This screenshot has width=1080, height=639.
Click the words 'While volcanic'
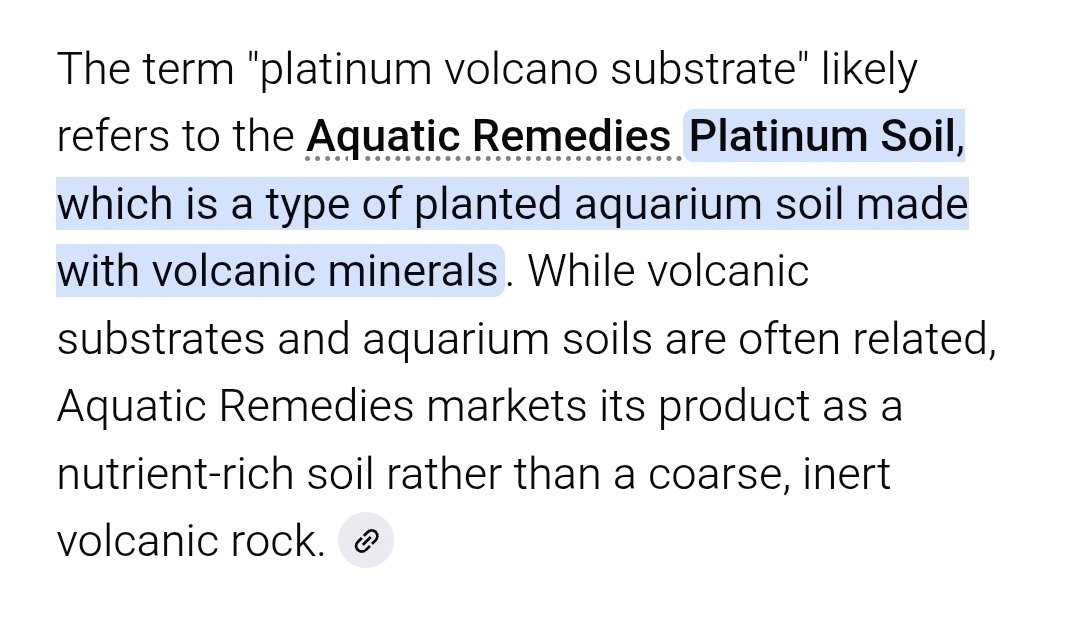point(668,272)
